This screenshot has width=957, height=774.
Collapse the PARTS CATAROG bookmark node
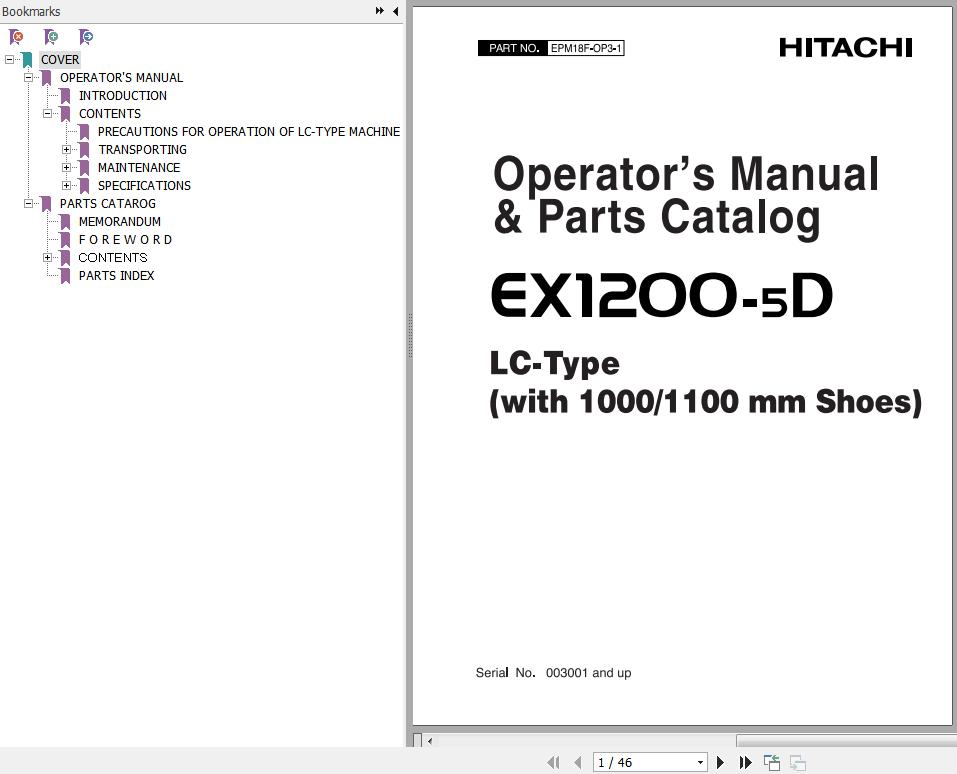click(28, 203)
